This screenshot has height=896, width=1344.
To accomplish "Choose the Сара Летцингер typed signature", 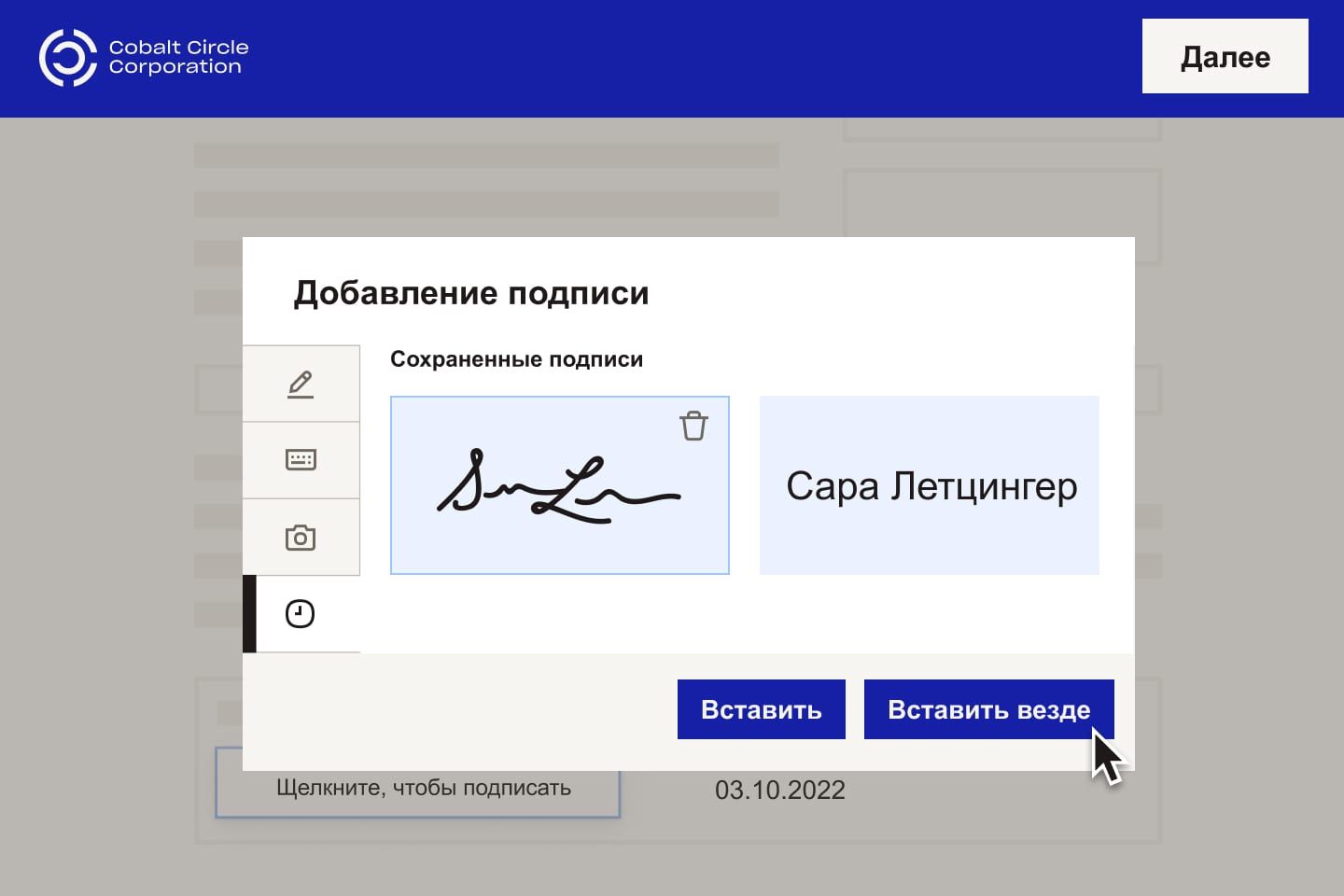I will point(930,485).
